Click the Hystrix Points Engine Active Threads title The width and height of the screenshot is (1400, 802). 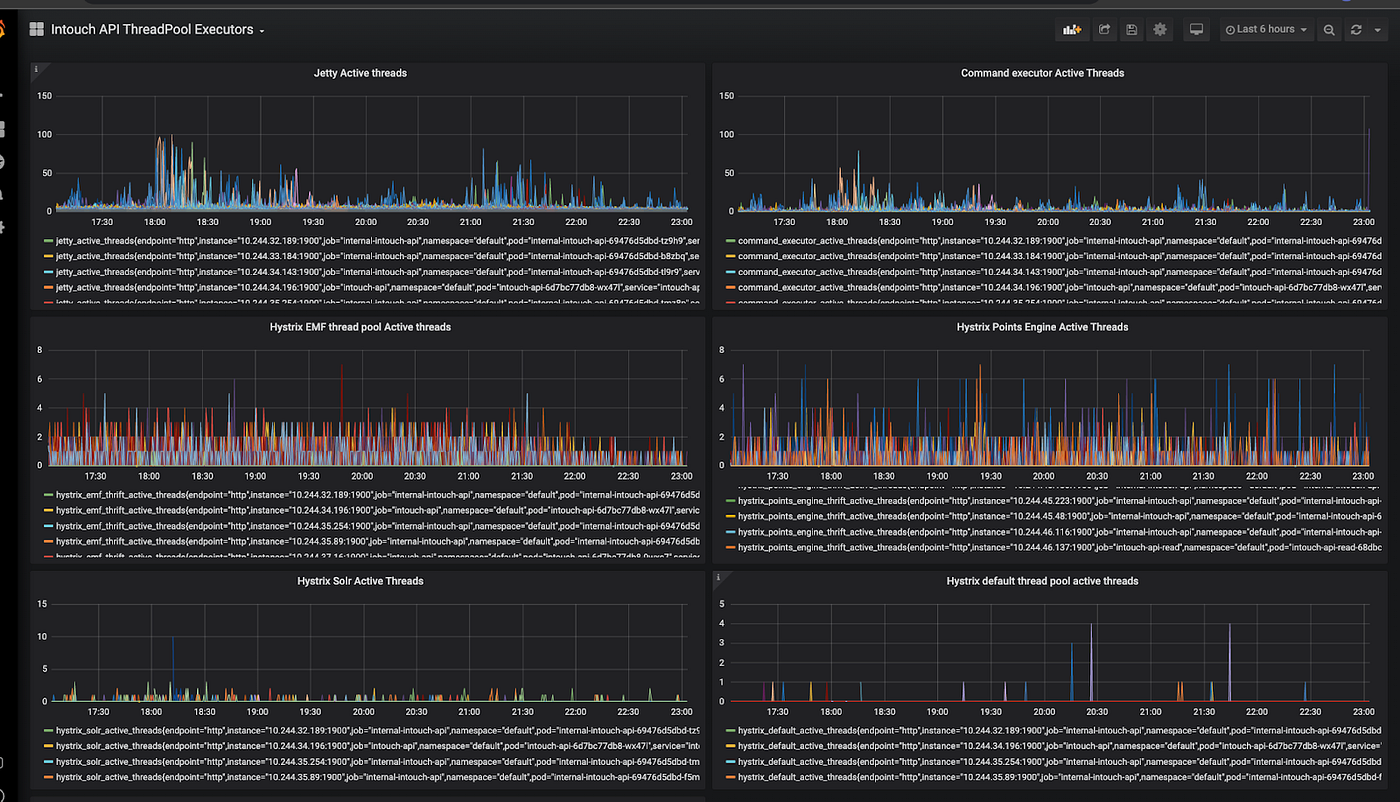1042,327
